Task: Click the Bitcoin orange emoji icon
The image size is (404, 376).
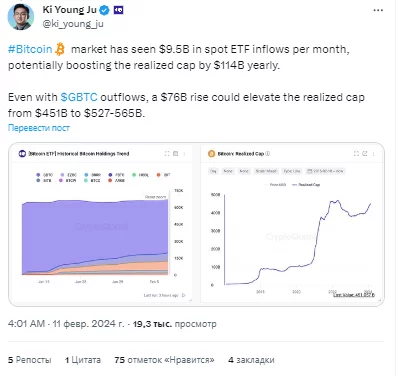Action: (x=60, y=49)
